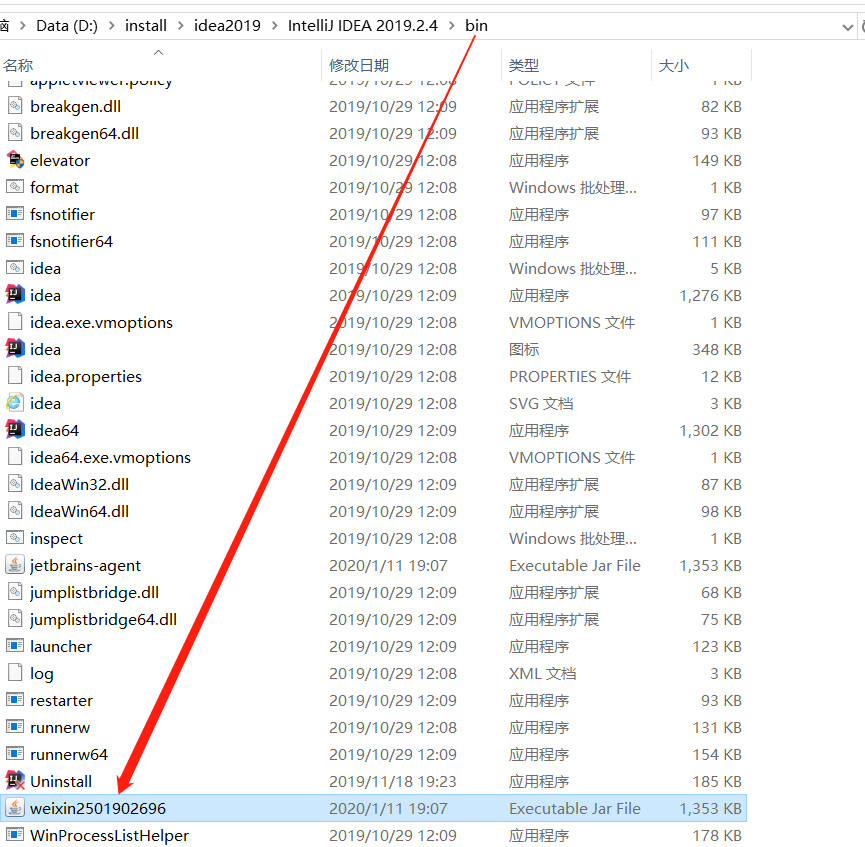Click the runnerw application icon

point(15,727)
